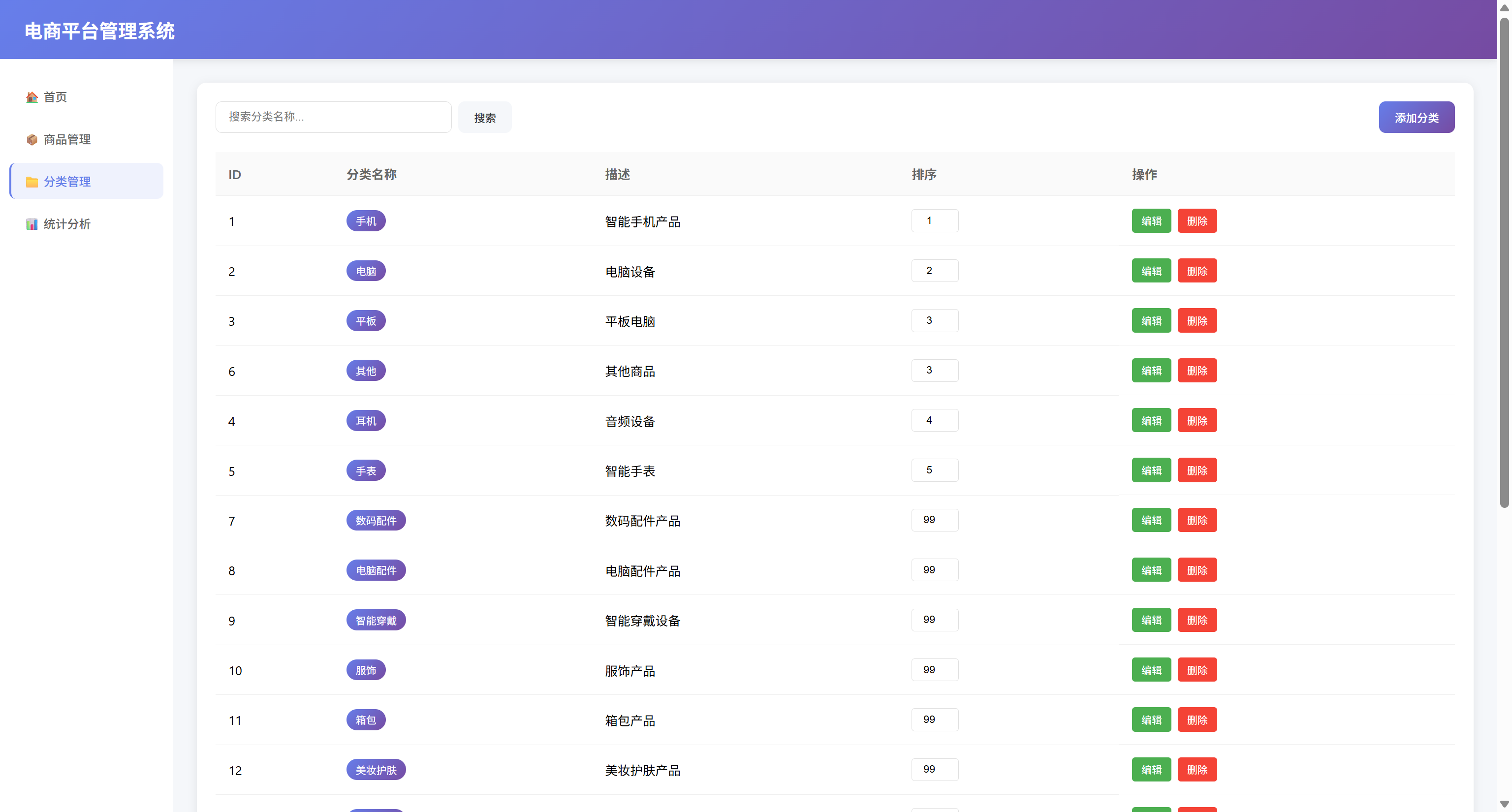
Task: Click the sort input for 数码配件产品 row
Action: coord(935,520)
